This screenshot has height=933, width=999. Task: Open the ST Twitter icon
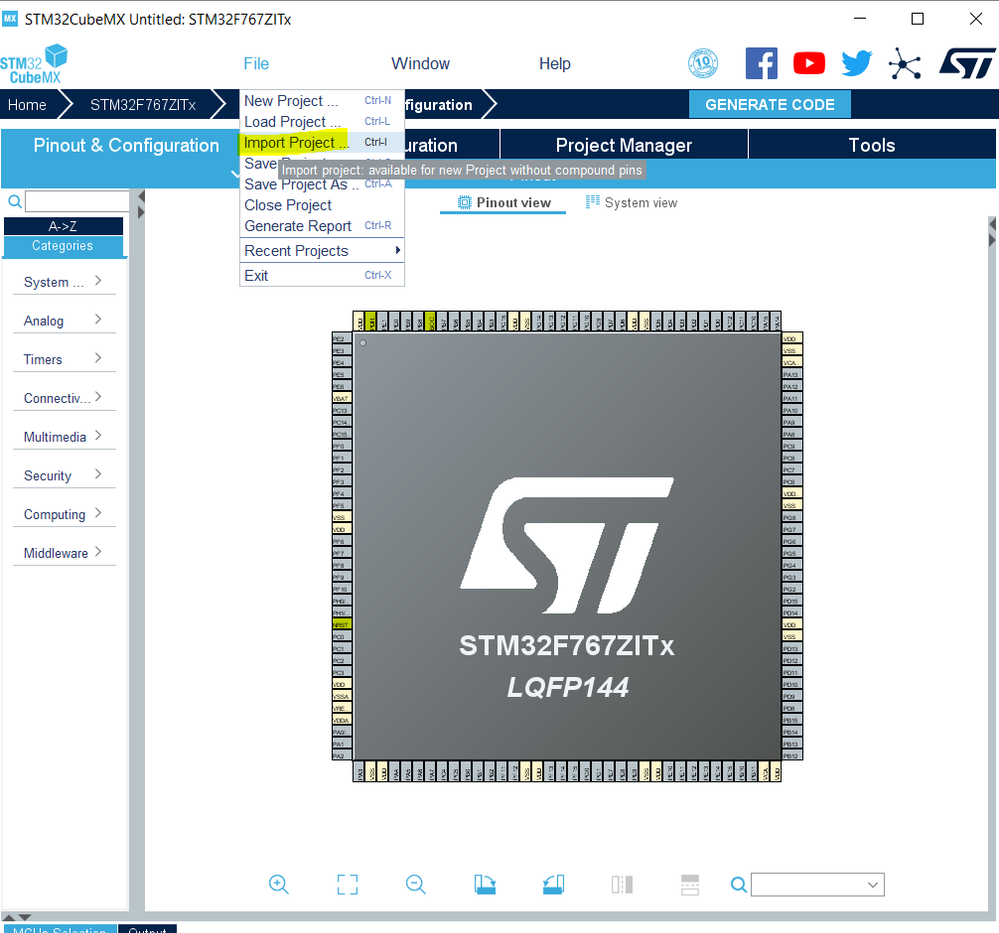(x=857, y=63)
